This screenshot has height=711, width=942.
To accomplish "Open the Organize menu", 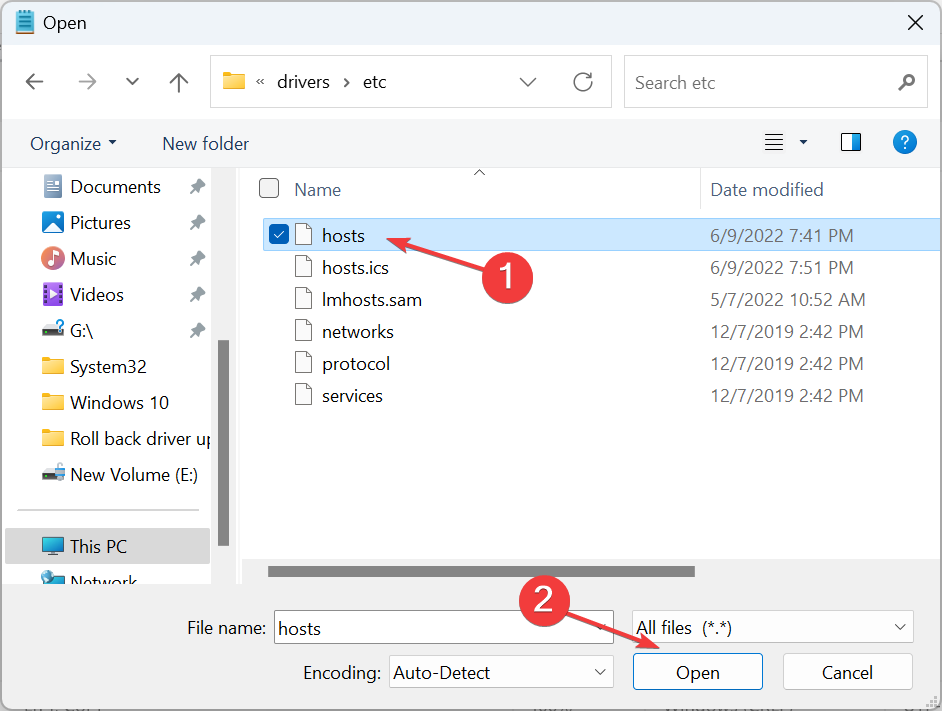I will click(73, 144).
